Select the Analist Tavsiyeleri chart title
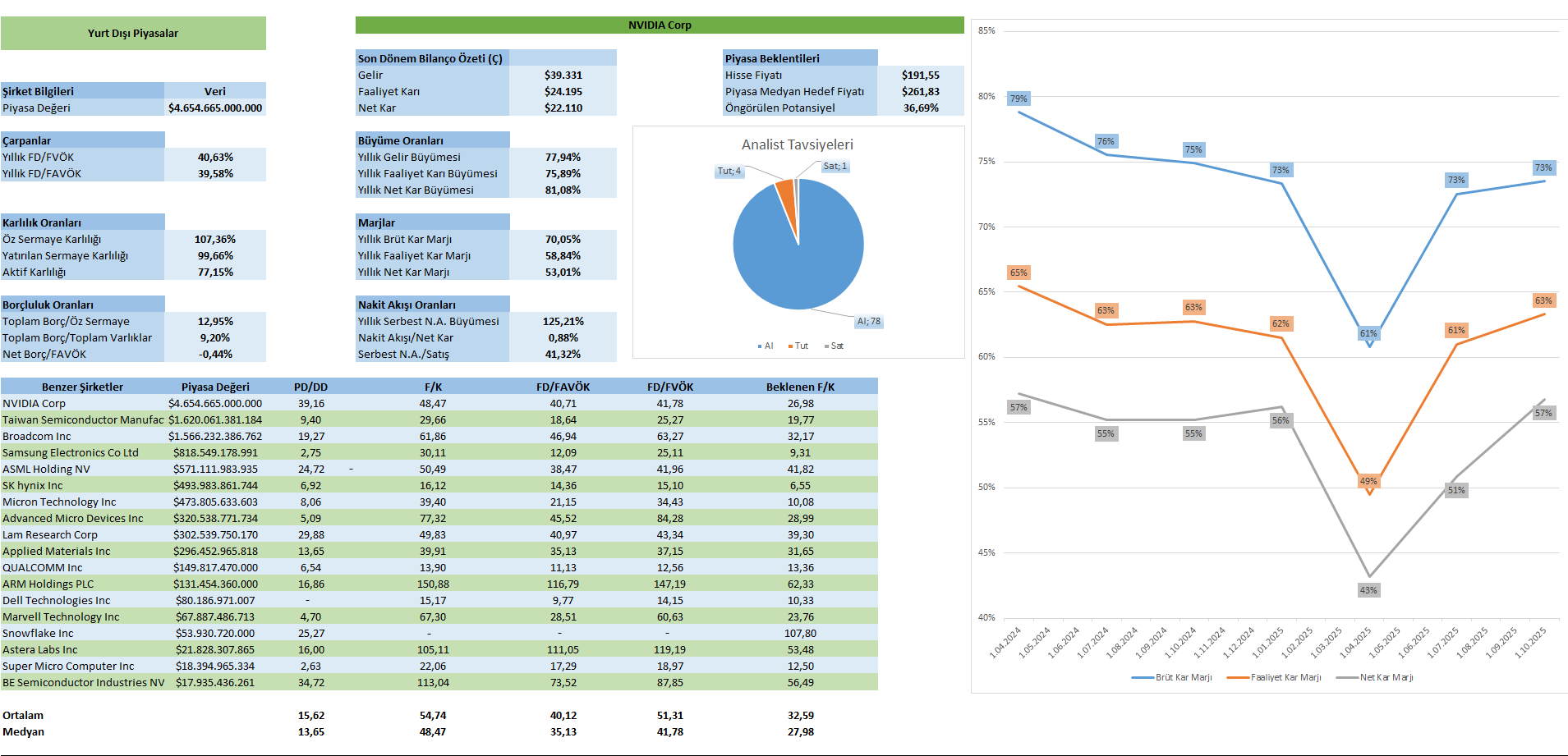 tap(797, 144)
